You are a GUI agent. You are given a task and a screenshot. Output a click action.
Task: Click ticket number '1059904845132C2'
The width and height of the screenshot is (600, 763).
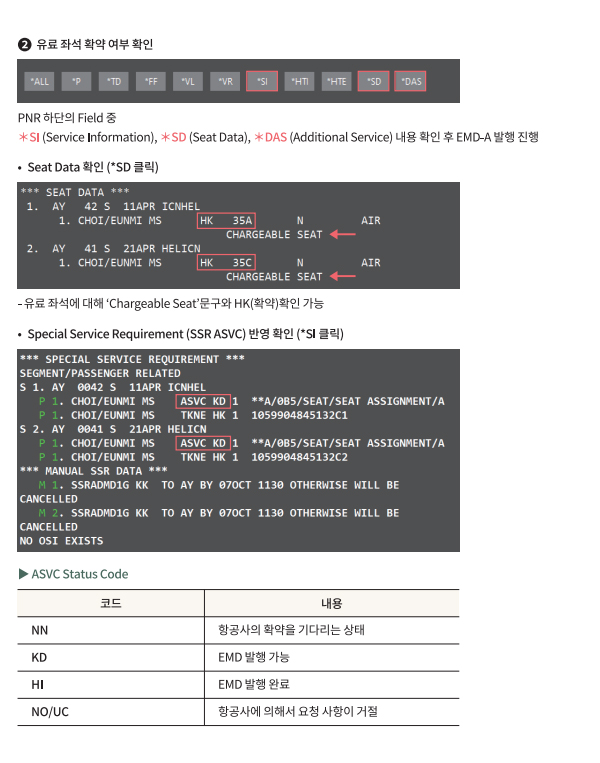point(299,457)
